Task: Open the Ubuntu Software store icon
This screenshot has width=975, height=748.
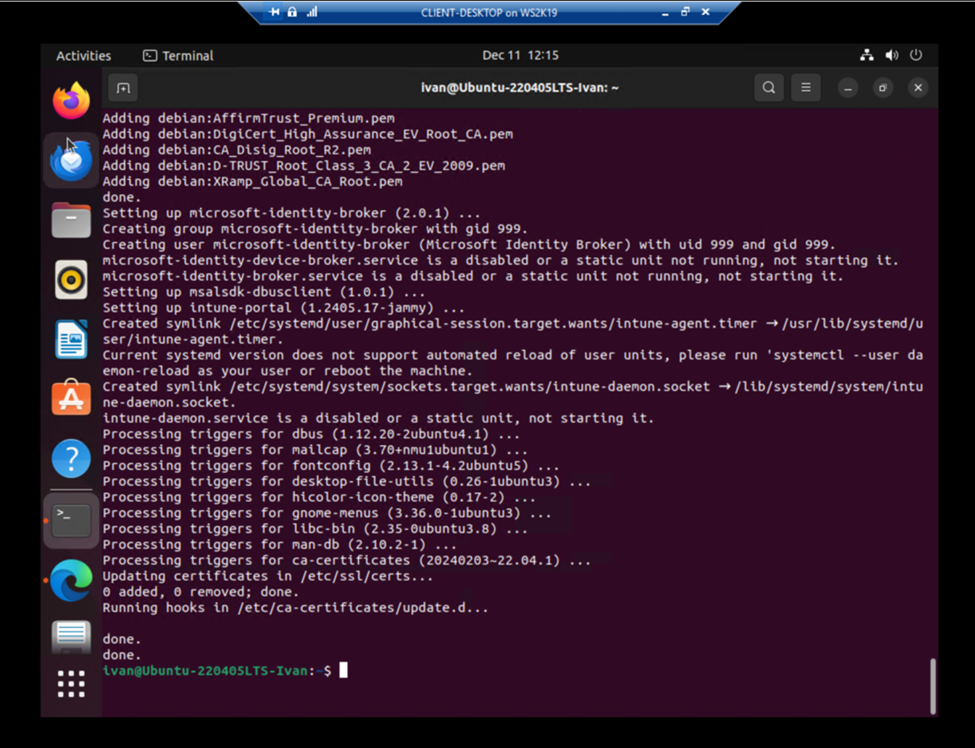Action: click(x=71, y=400)
